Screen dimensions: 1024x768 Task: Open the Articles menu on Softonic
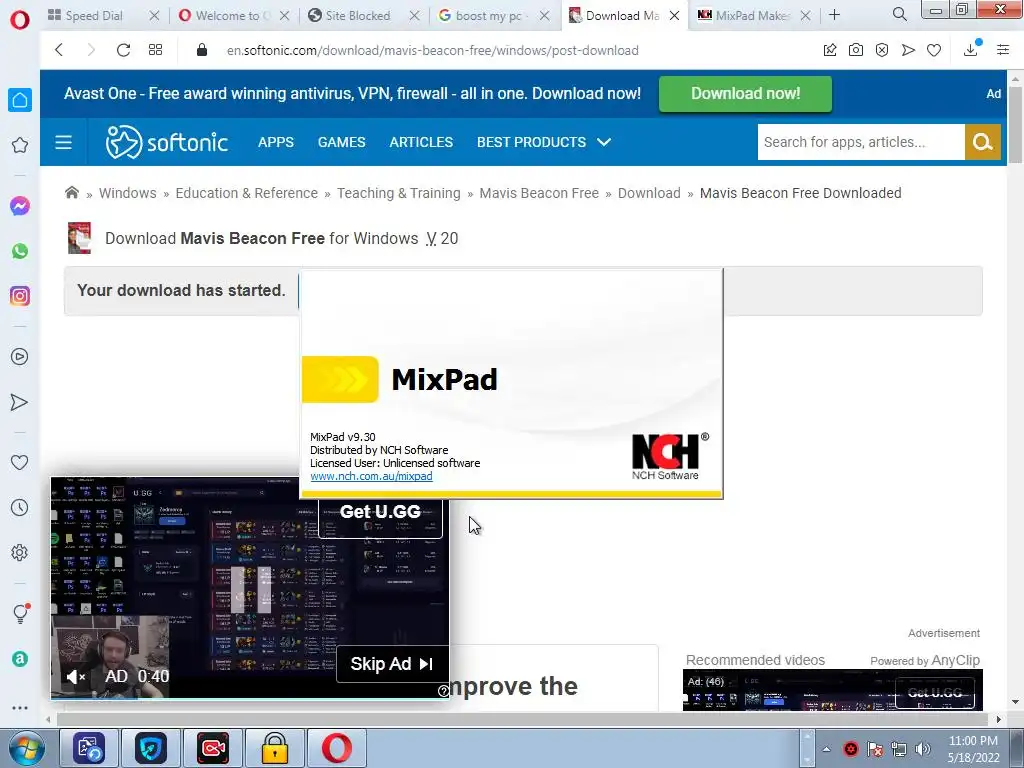coord(421,142)
